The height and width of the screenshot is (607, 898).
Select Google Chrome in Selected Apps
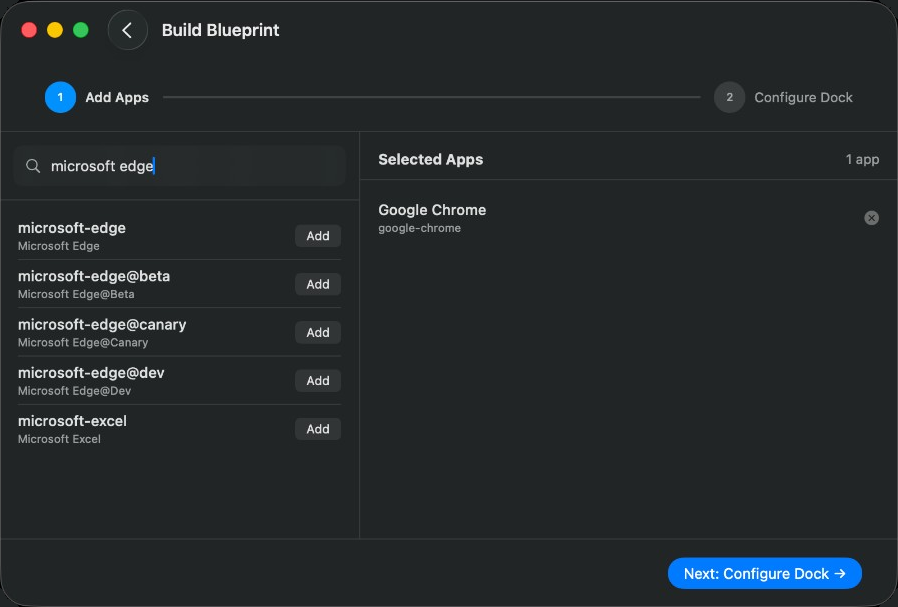pyautogui.click(x=432, y=210)
